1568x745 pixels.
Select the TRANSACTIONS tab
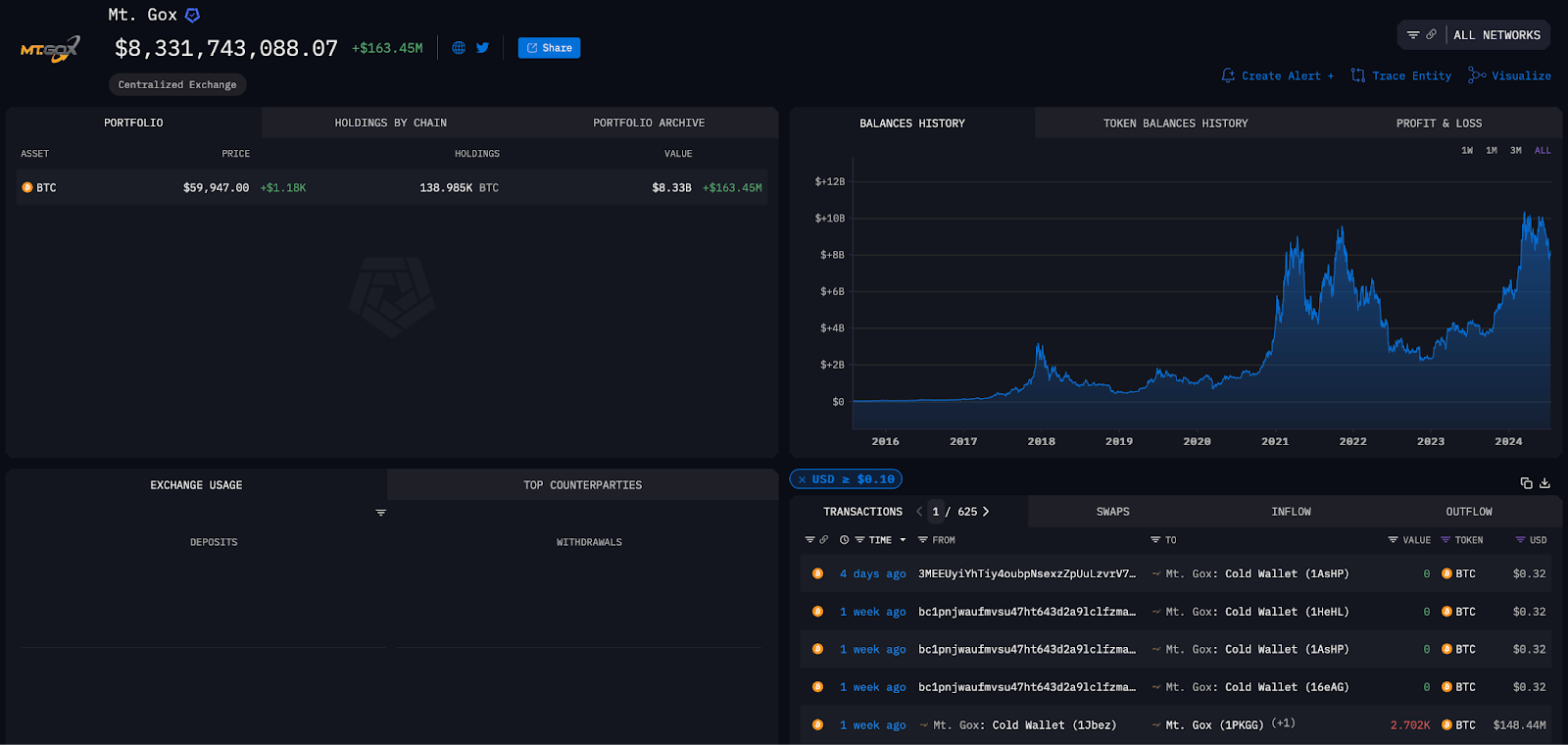point(862,512)
